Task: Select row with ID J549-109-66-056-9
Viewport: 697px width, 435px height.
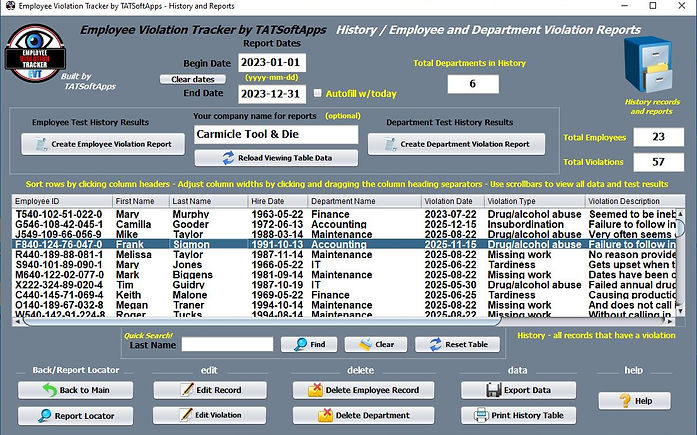Action: point(344,235)
